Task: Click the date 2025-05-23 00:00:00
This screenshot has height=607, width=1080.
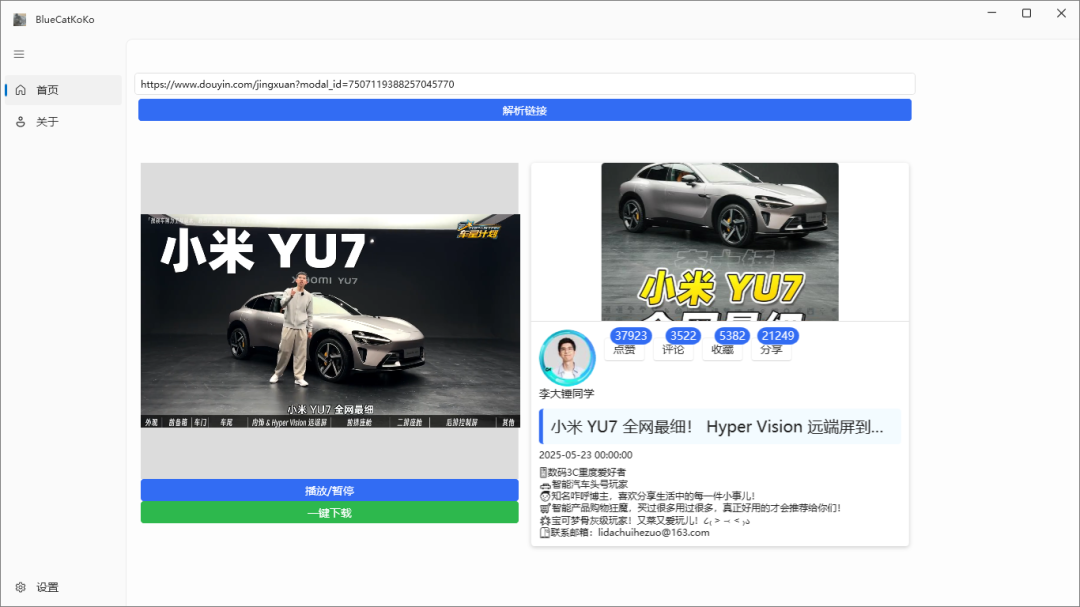Action: click(x=585, y=455)
